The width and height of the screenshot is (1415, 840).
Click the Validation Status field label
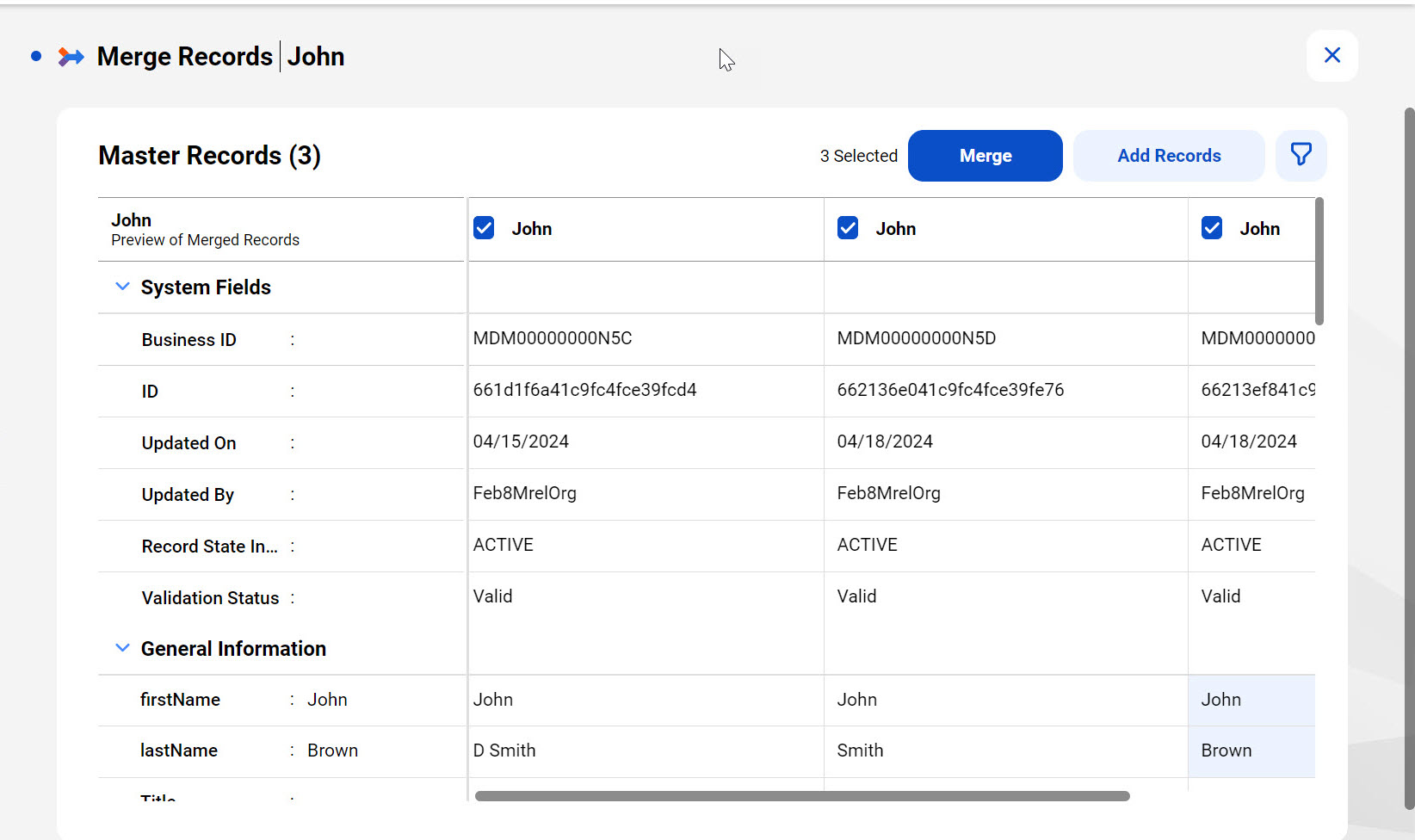211,598
